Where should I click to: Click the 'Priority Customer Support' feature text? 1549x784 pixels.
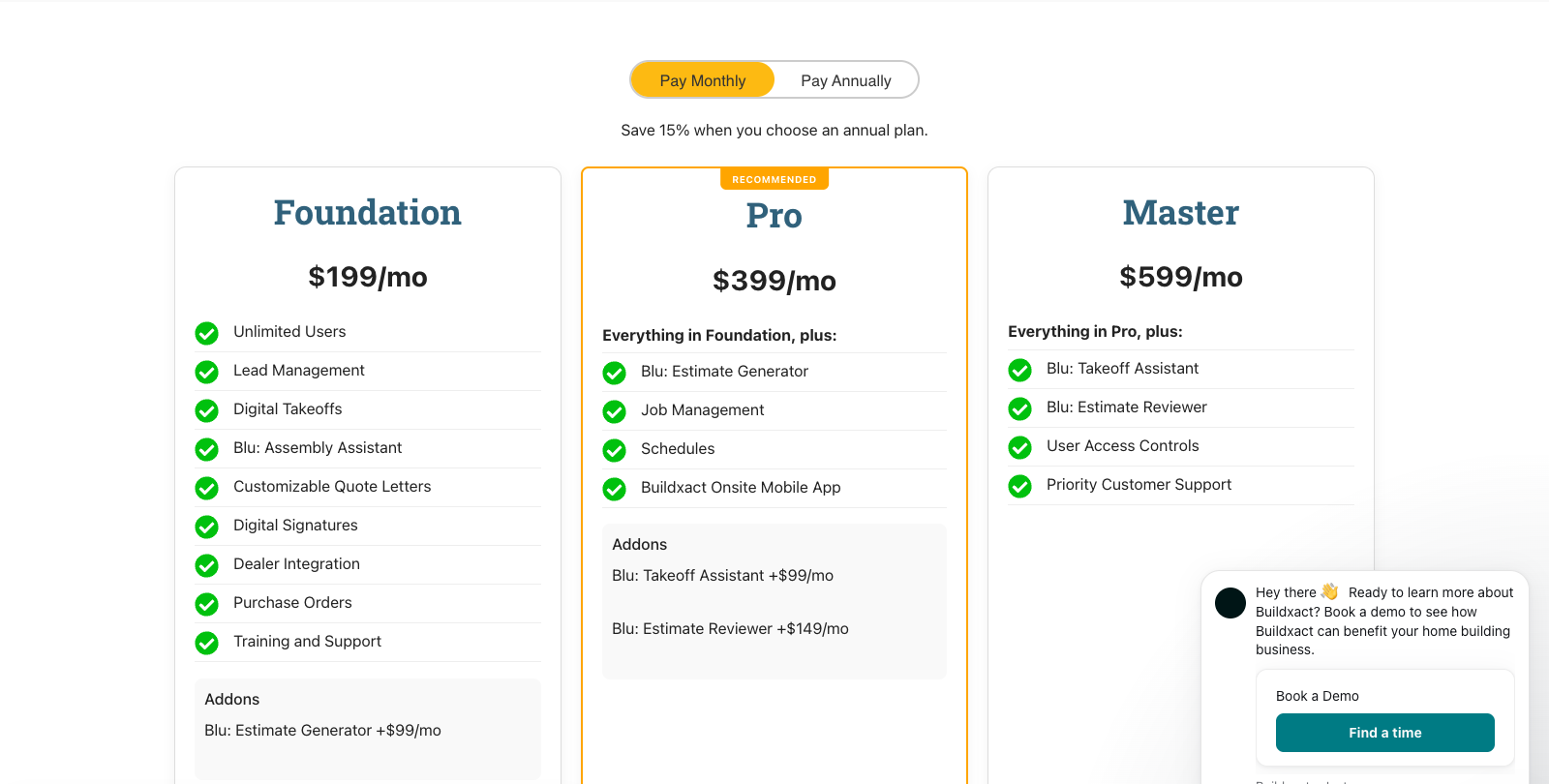pyautogui.click(x=1139, y=484)
